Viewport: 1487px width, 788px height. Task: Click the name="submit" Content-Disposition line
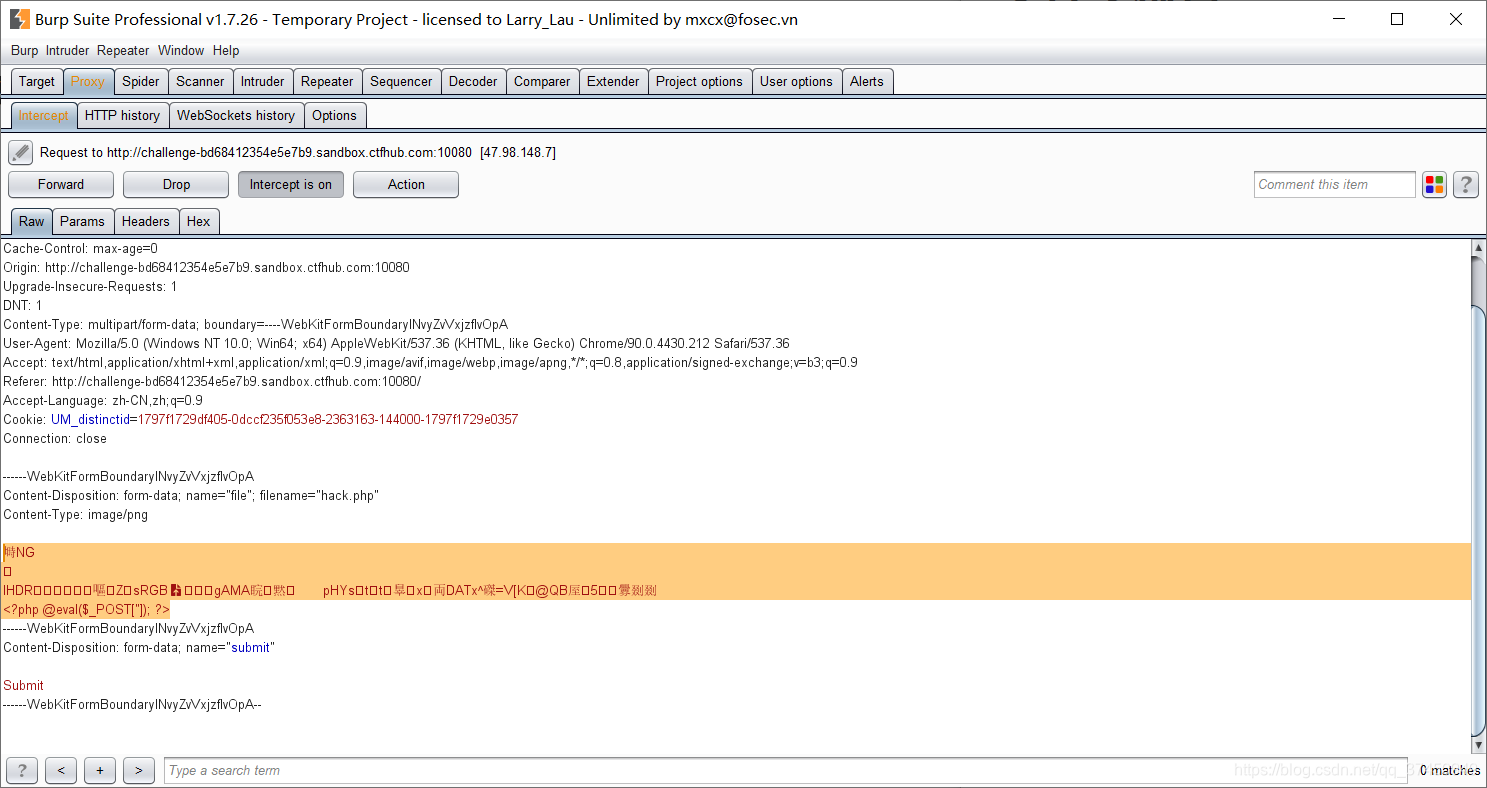click(x=139, y=647)
